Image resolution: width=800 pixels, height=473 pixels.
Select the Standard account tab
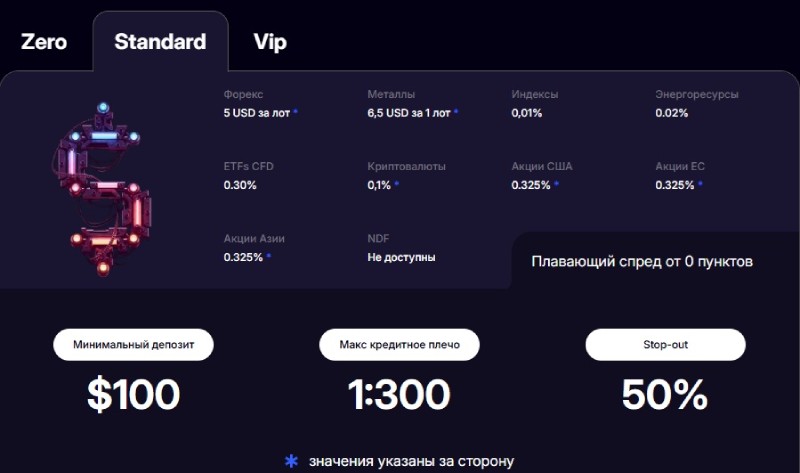point(160,42)
